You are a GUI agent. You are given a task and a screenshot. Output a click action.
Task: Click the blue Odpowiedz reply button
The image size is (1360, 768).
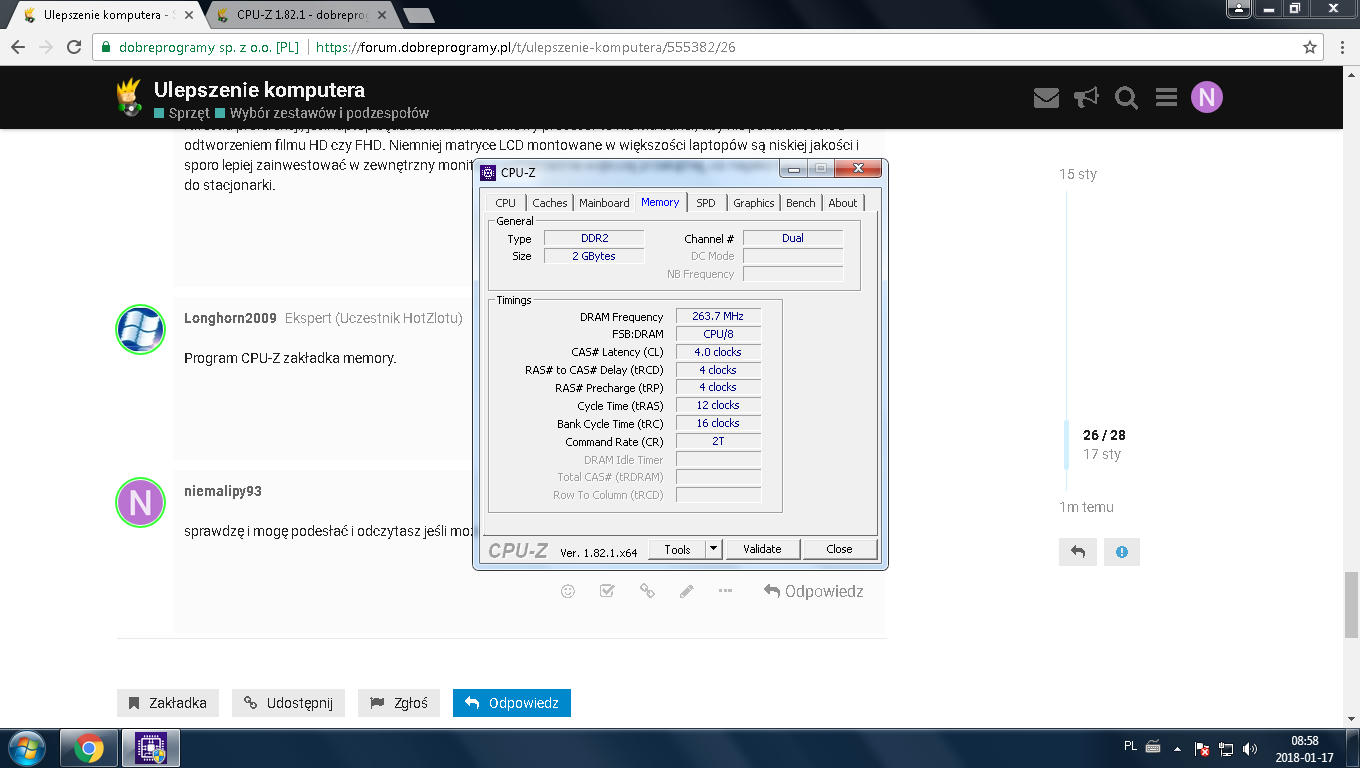(x=512, y=703)
